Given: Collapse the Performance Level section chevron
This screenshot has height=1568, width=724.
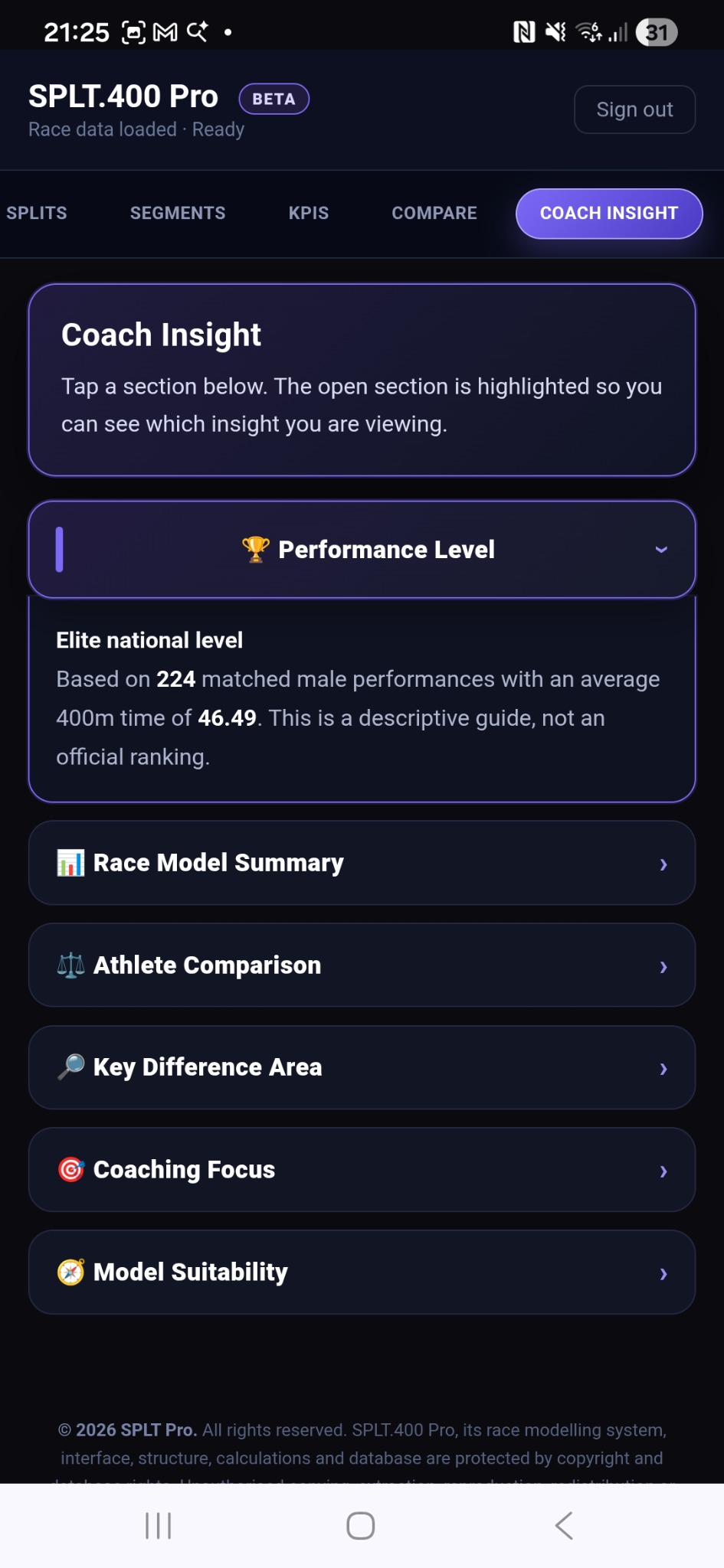Looking at the screenshot, I should click(x=661, y=550).
